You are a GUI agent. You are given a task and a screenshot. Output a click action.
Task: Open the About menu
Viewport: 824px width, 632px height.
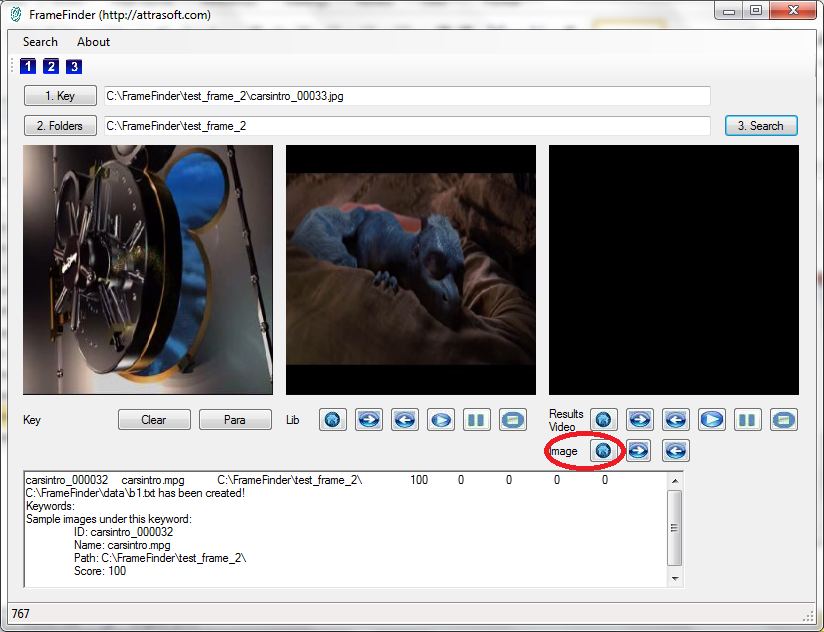(x=94, y=42)
